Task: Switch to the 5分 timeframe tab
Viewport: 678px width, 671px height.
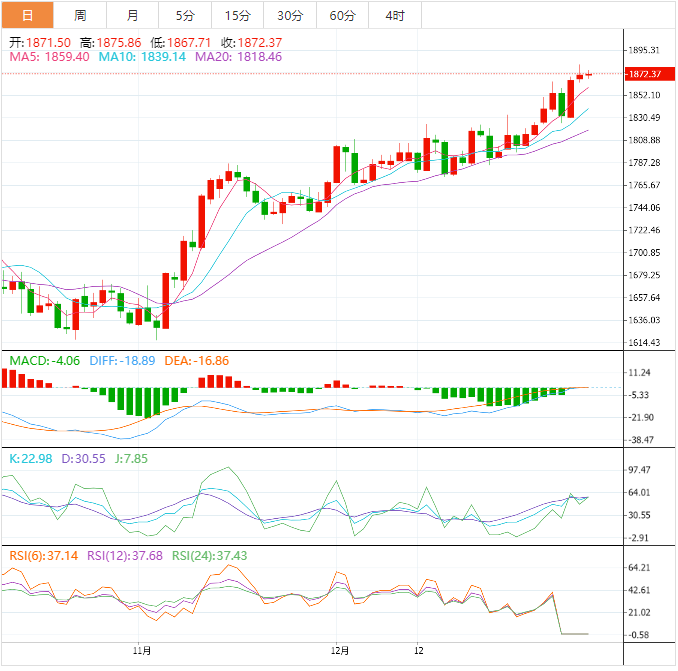Action: (x=185, y=15)
